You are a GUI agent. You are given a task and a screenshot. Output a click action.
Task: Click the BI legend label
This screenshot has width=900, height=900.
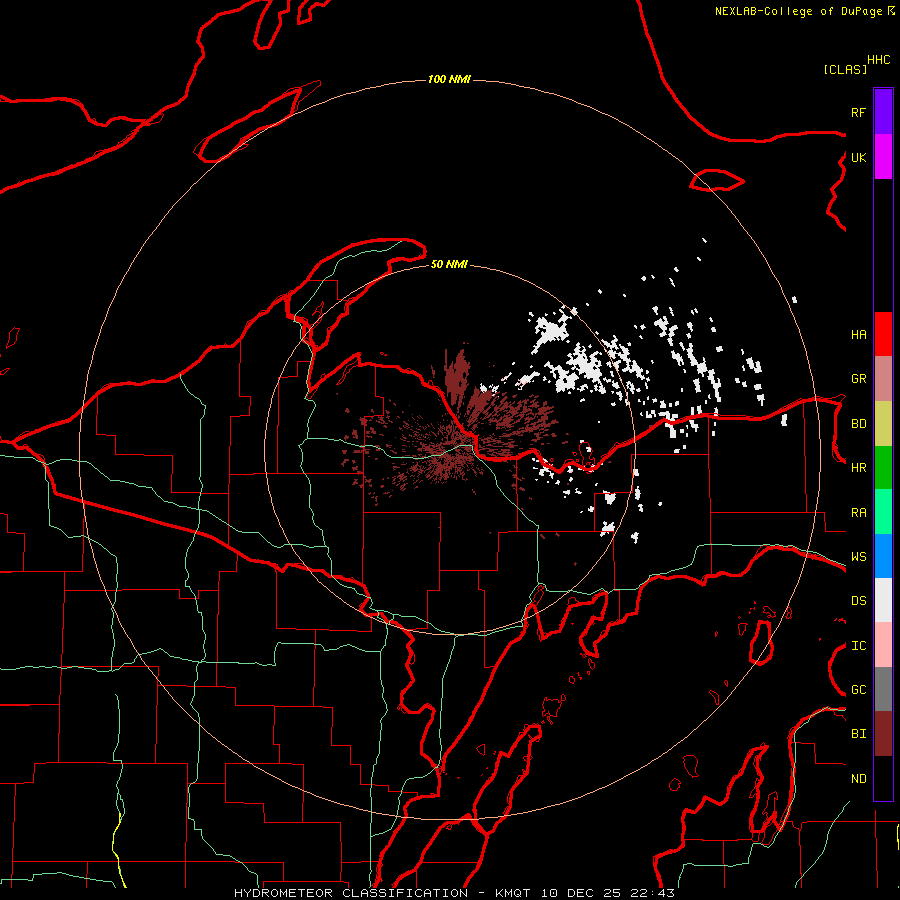click(x=858, y=734)
